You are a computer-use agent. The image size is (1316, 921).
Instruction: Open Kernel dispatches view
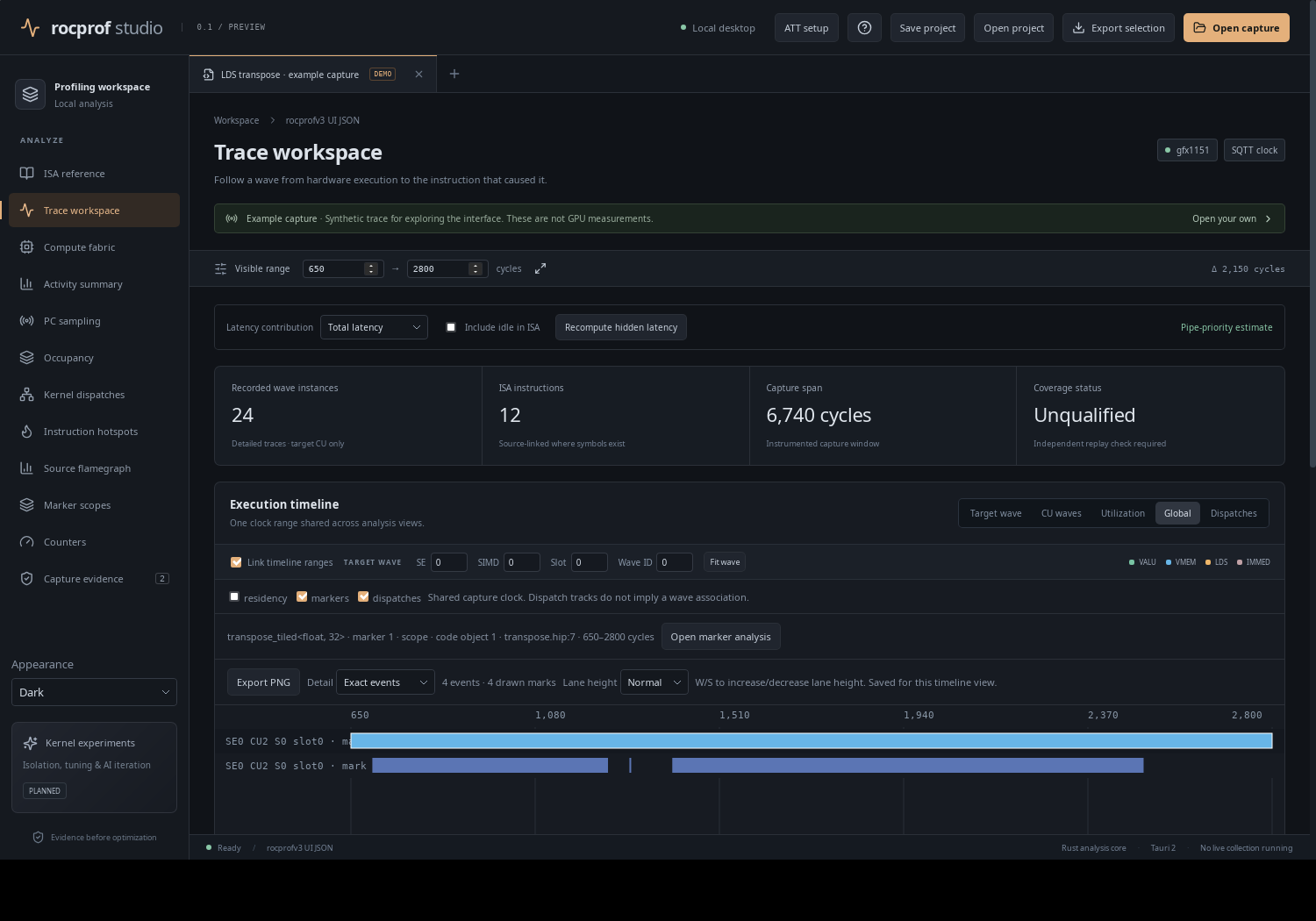(x=94, y=395)
